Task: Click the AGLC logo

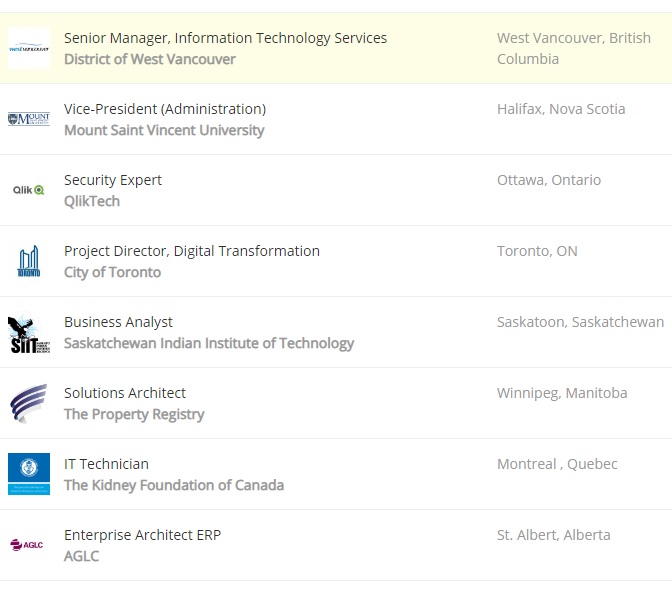Action: (x=28, y=545)
